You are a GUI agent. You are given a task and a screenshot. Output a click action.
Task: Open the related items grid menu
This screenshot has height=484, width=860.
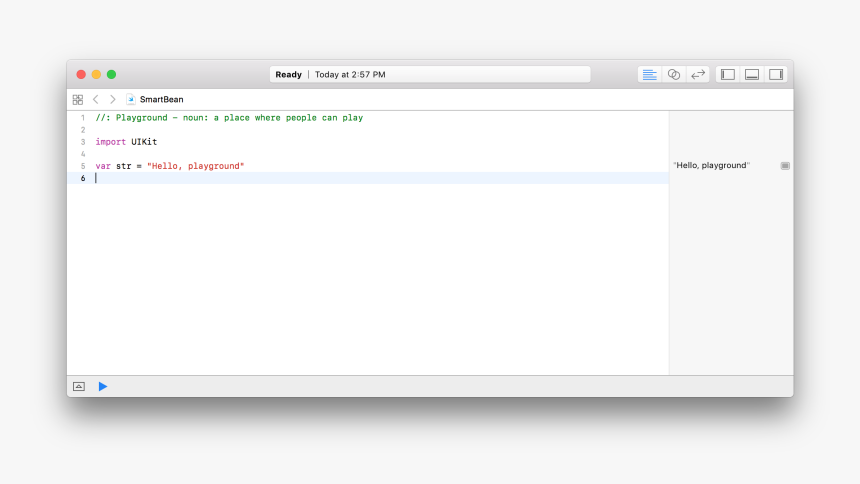coord(78,100)
